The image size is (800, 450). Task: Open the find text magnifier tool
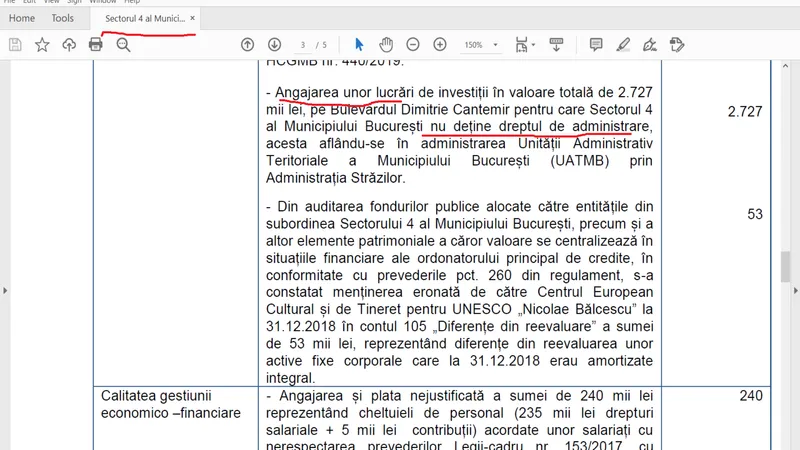(123, 45)
